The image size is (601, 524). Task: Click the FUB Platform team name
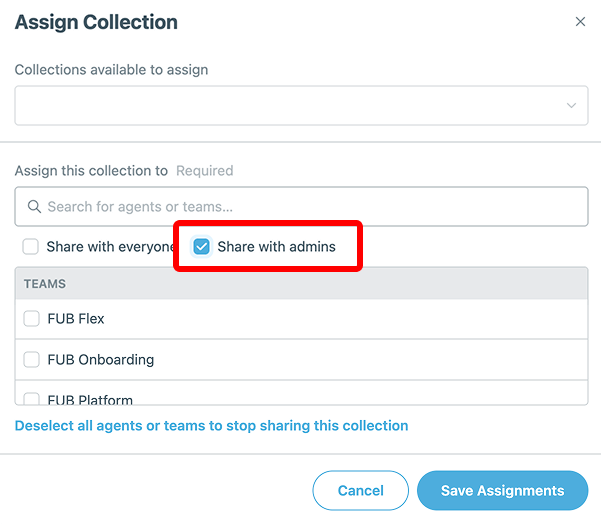coord(90,400)
